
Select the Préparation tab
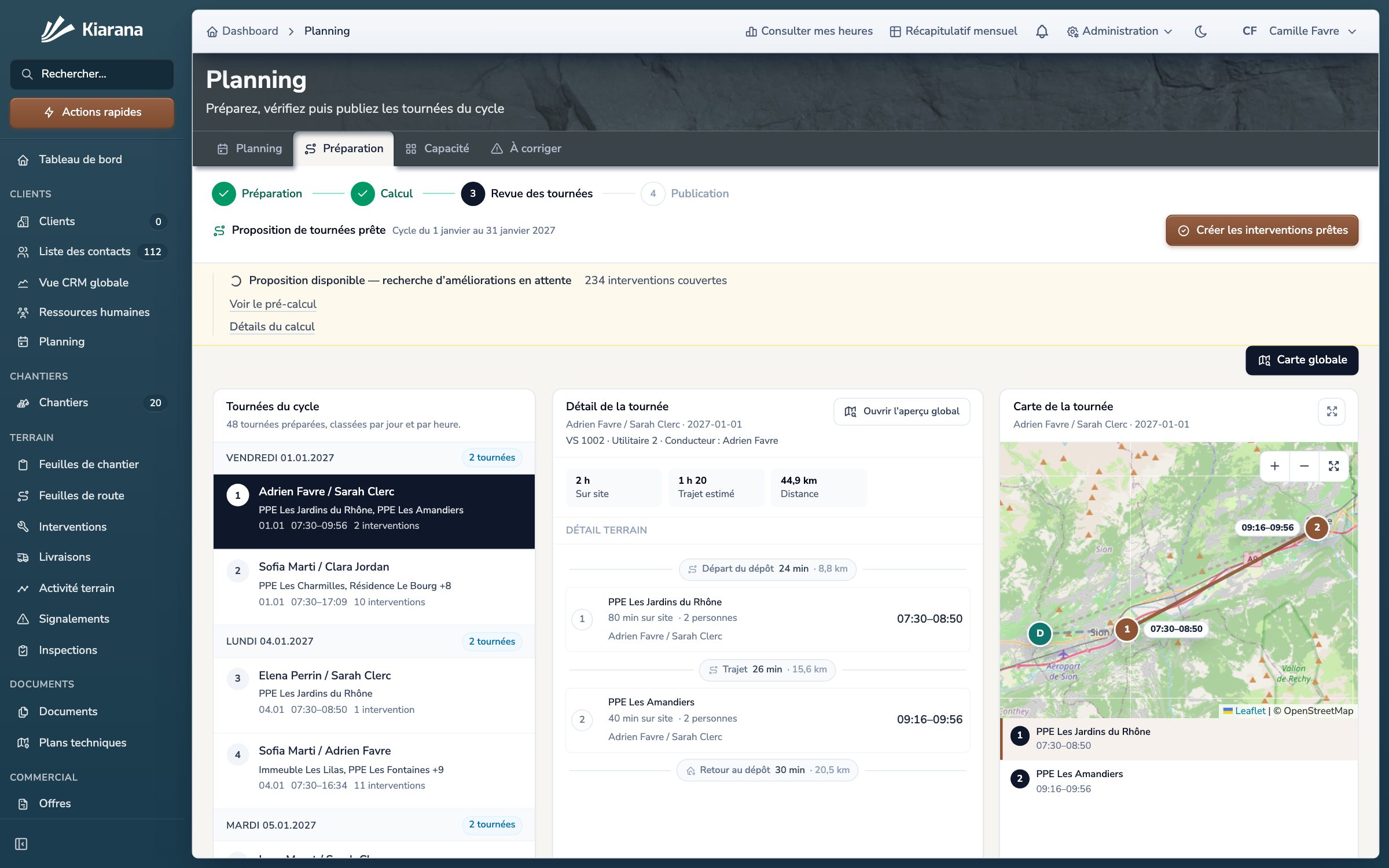coord(344,149)
